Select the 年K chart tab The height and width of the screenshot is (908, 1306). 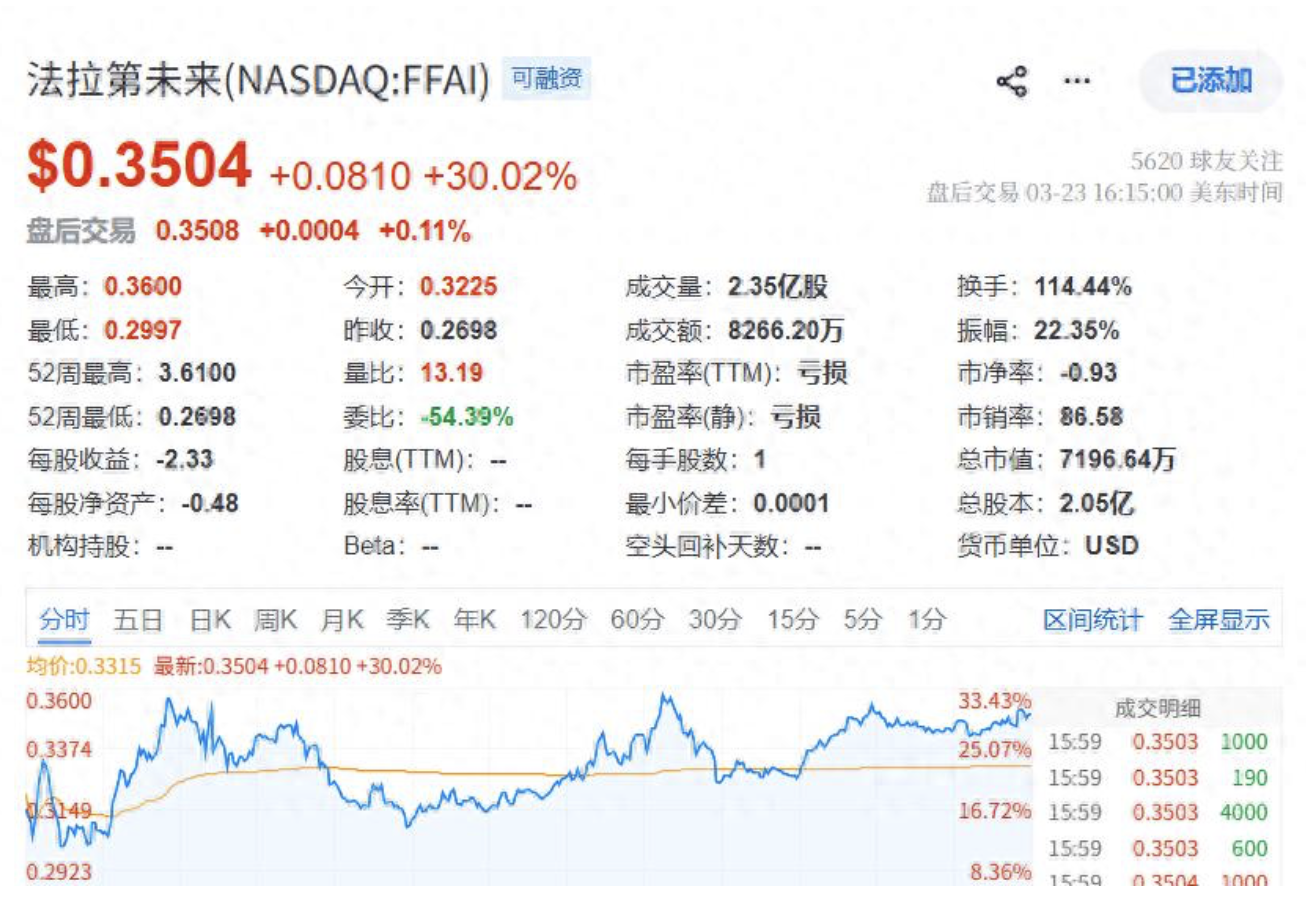pyautogui.click(x=475, y=620)
